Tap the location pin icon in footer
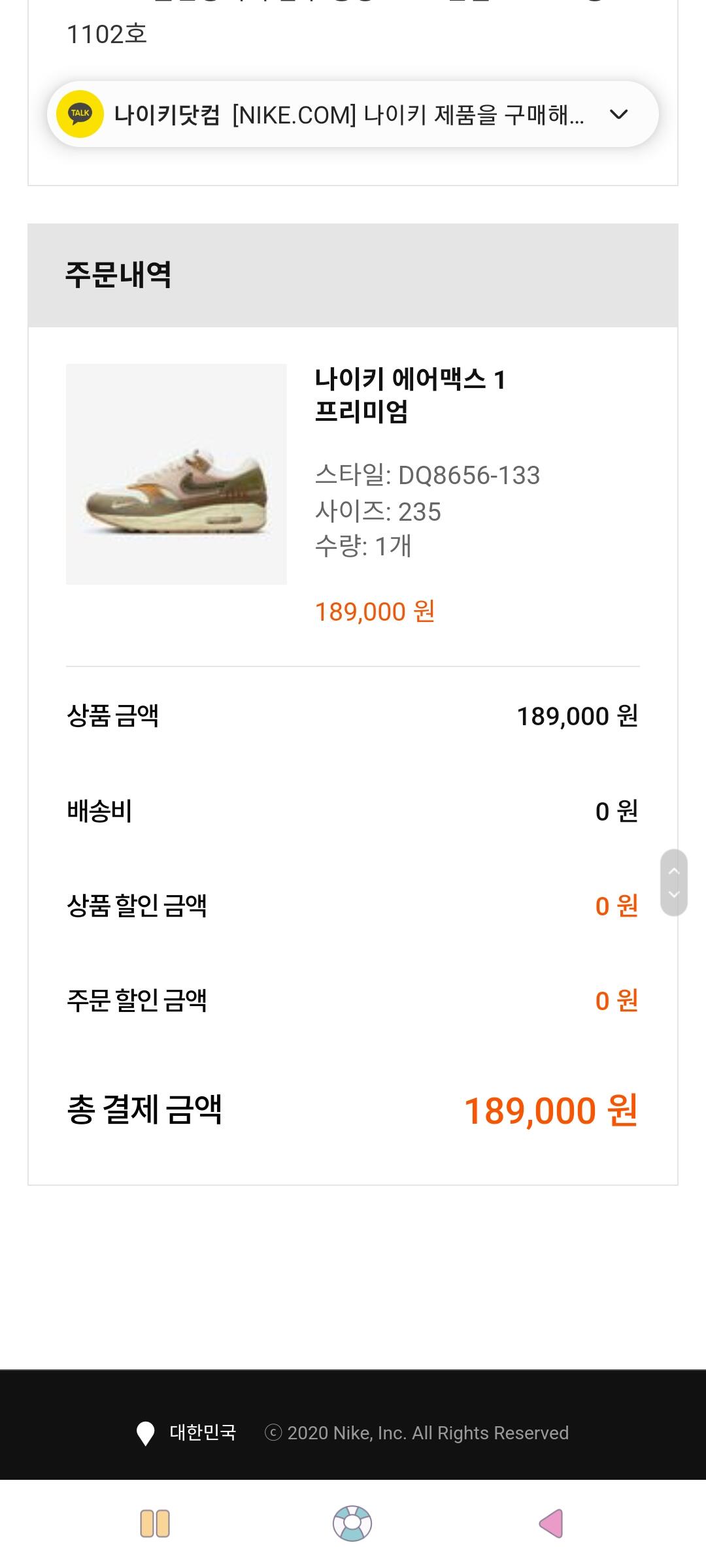This screenshot has width=706, height=1568. pyautogui.click(x=145, y=1433)
